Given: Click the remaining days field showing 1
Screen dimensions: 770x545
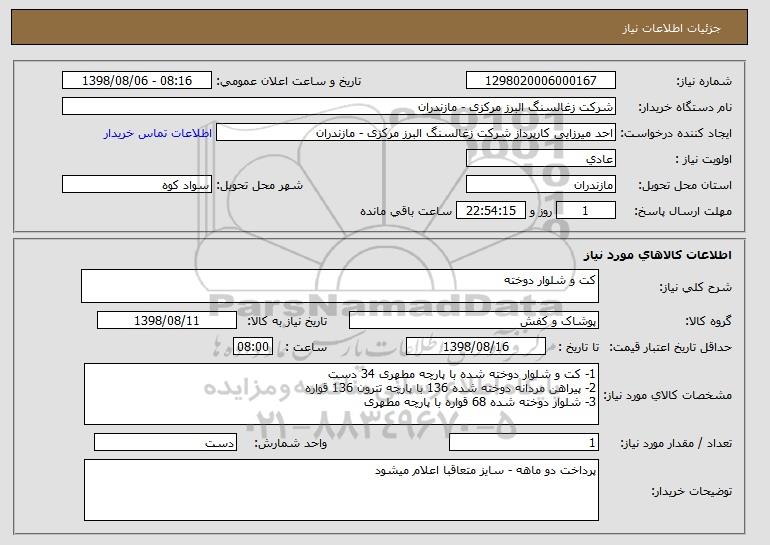Looking at the screenshot, I should click(585, 211).
